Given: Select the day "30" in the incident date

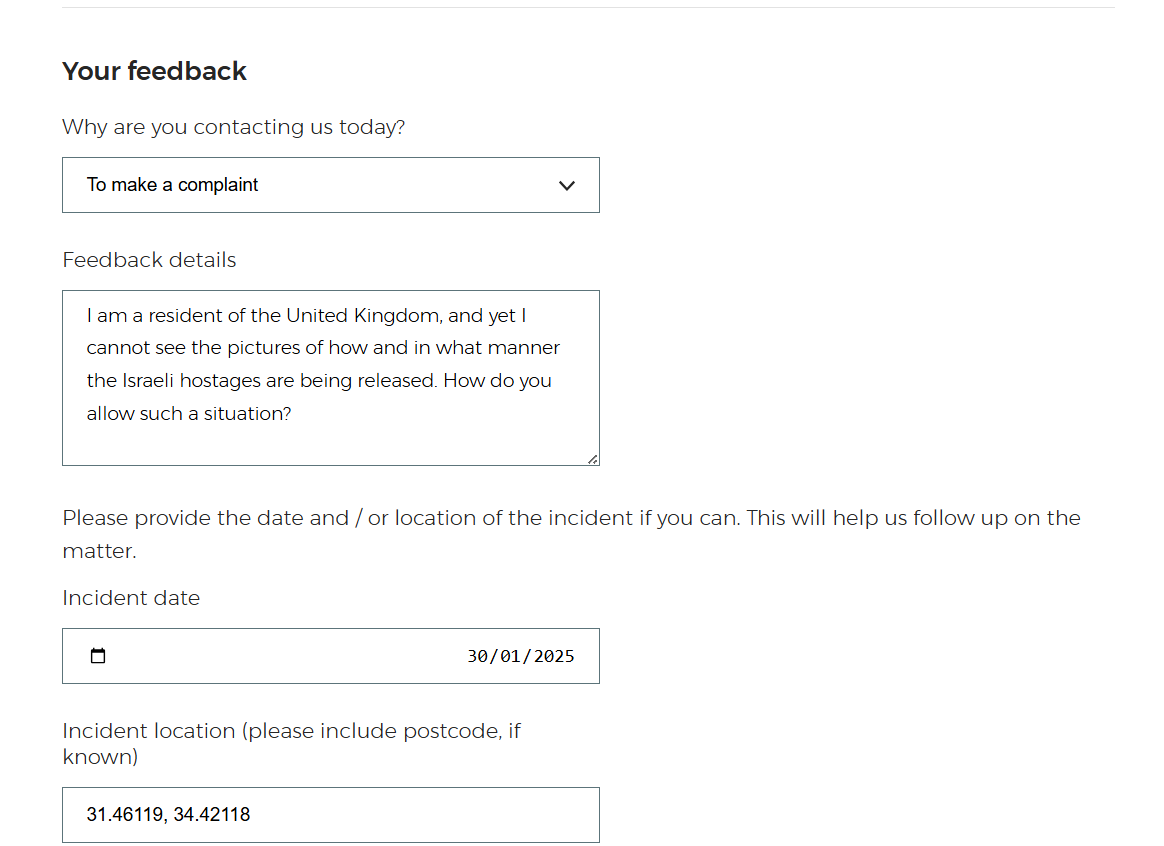Looking at the screenshot, I should (478, 656).
